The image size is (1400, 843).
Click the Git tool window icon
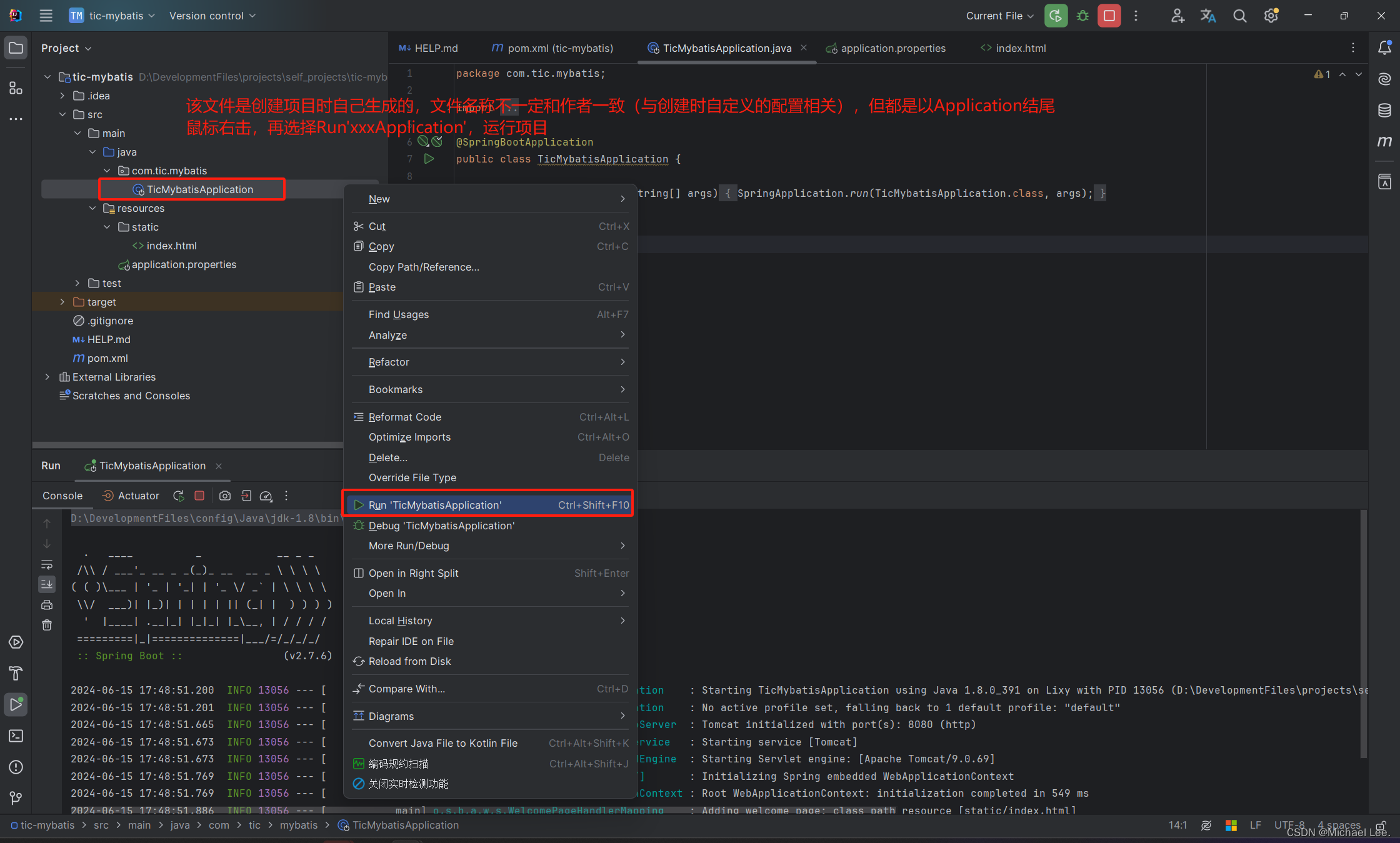click(x=16, y=798)
